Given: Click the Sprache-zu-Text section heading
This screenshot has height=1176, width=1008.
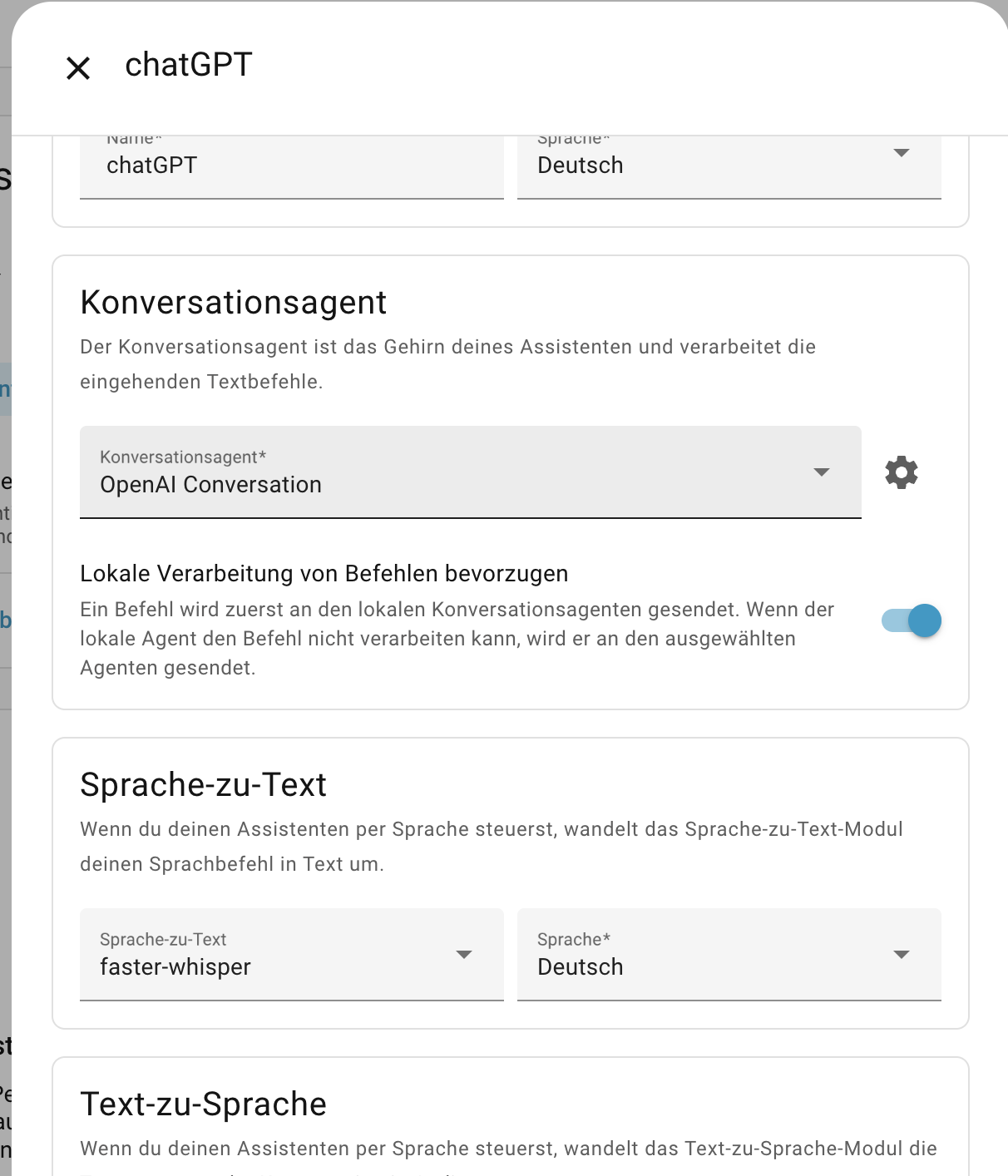Looking at the screenshot, I should pos(204,785).
